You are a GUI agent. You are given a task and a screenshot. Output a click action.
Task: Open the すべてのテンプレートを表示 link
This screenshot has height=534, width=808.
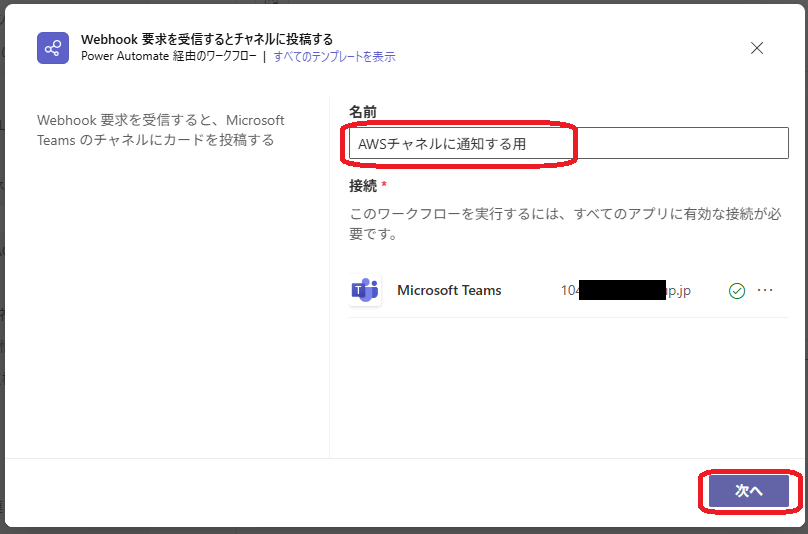click(334, 57)
